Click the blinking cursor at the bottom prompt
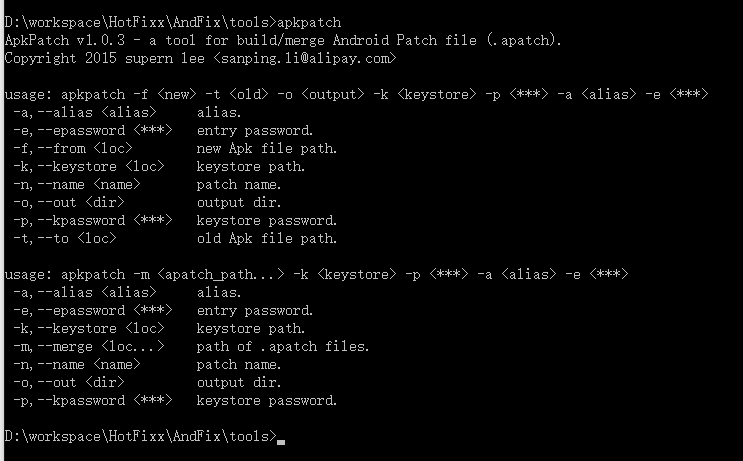Image resolution: width=743 pixels, height=461 pixels. 282,440
